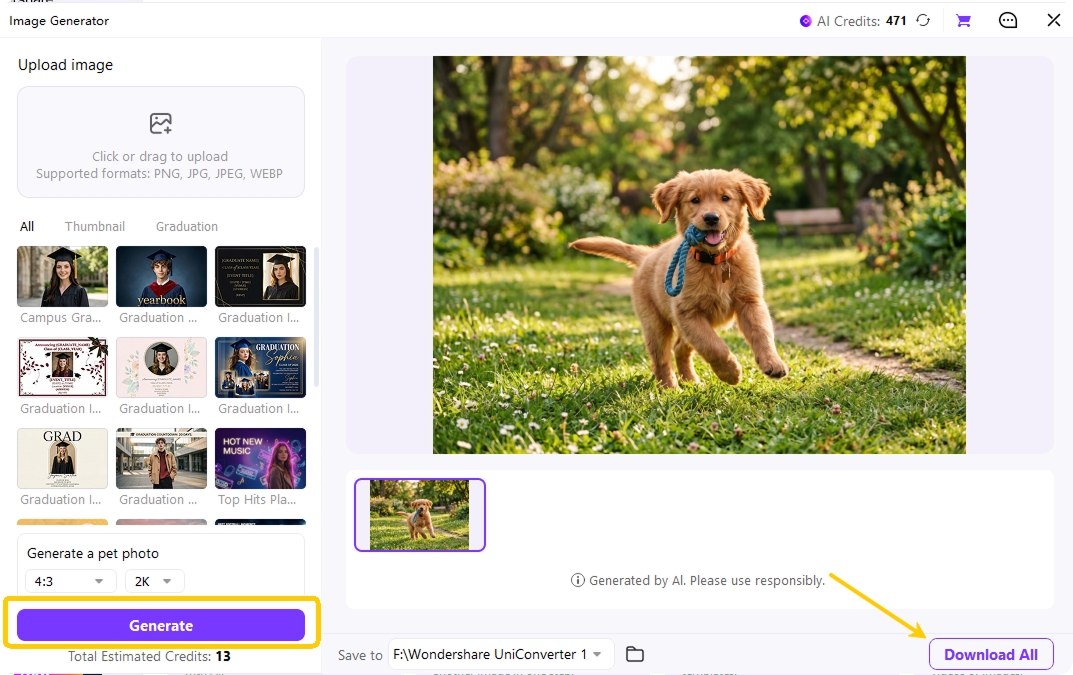Pick the pink floral circle graduation template

tap(161, 368)
